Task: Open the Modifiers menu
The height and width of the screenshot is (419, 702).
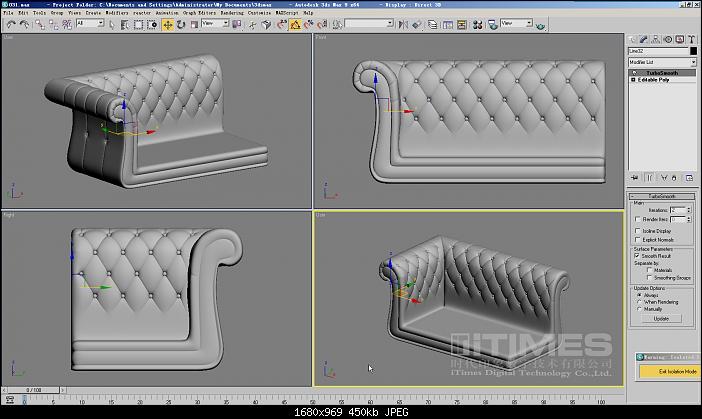Action: pos(117,13)
